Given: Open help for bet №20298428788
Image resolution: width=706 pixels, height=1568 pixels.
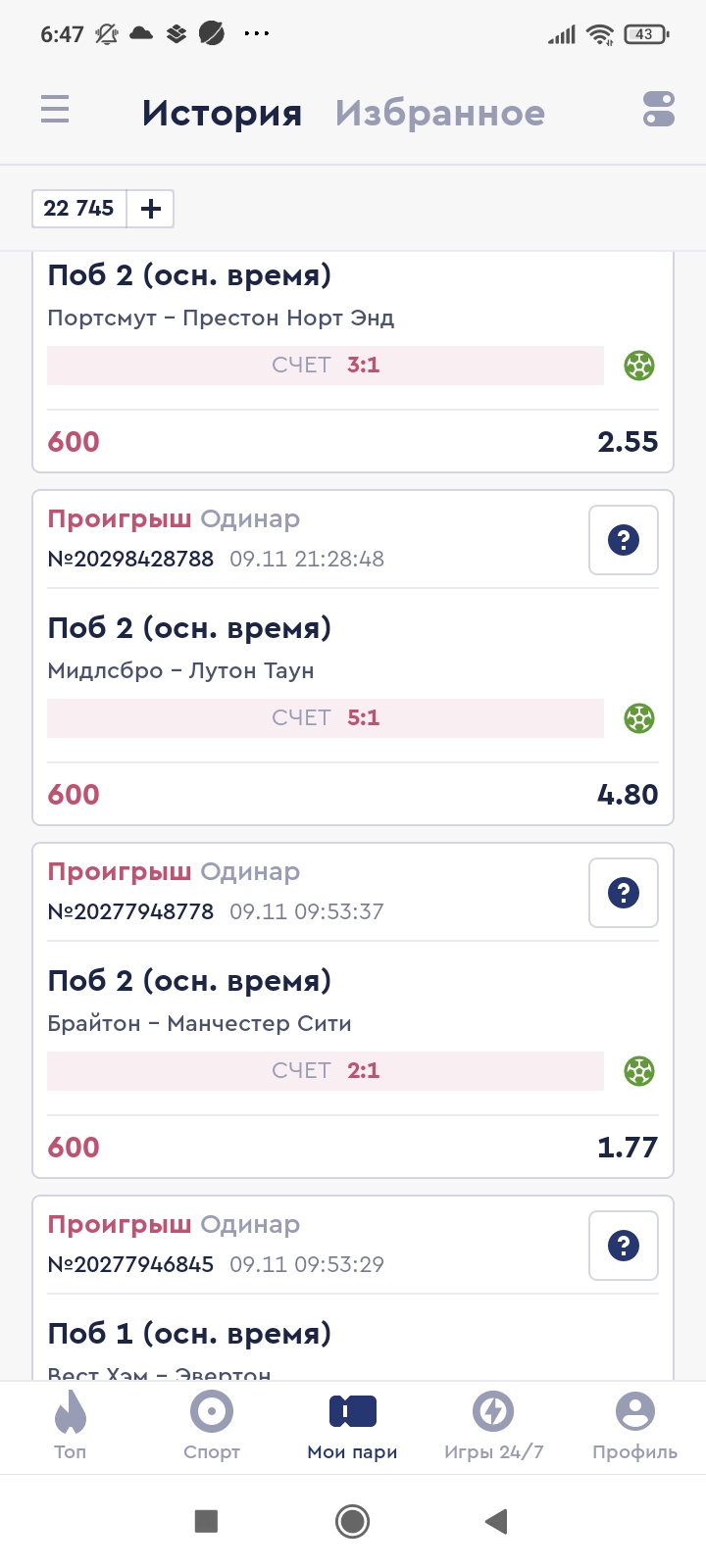Looking at the screenshot, I should 623,540.
